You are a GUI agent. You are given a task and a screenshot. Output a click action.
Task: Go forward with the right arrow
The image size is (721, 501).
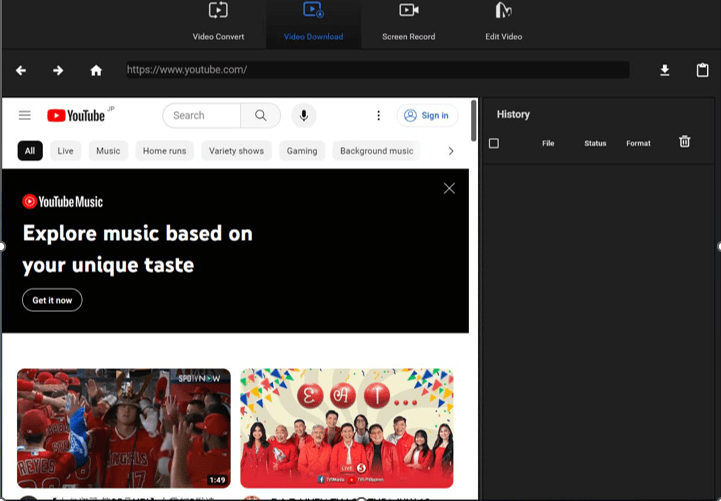click(58, 70)
